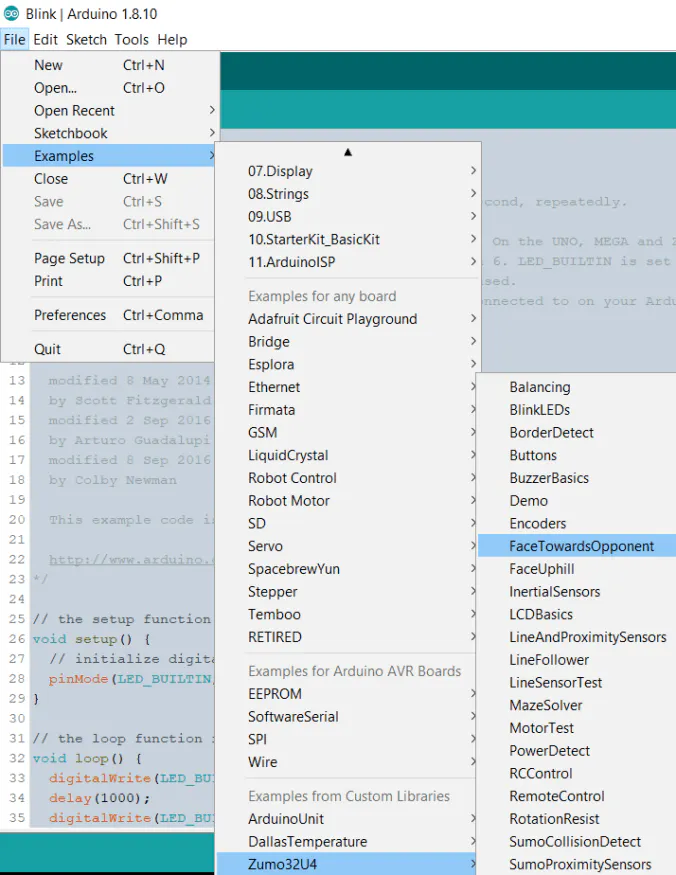This screenshot has width=676, height=875.
Task: Open the Help menu
Action: pos(172,40)
